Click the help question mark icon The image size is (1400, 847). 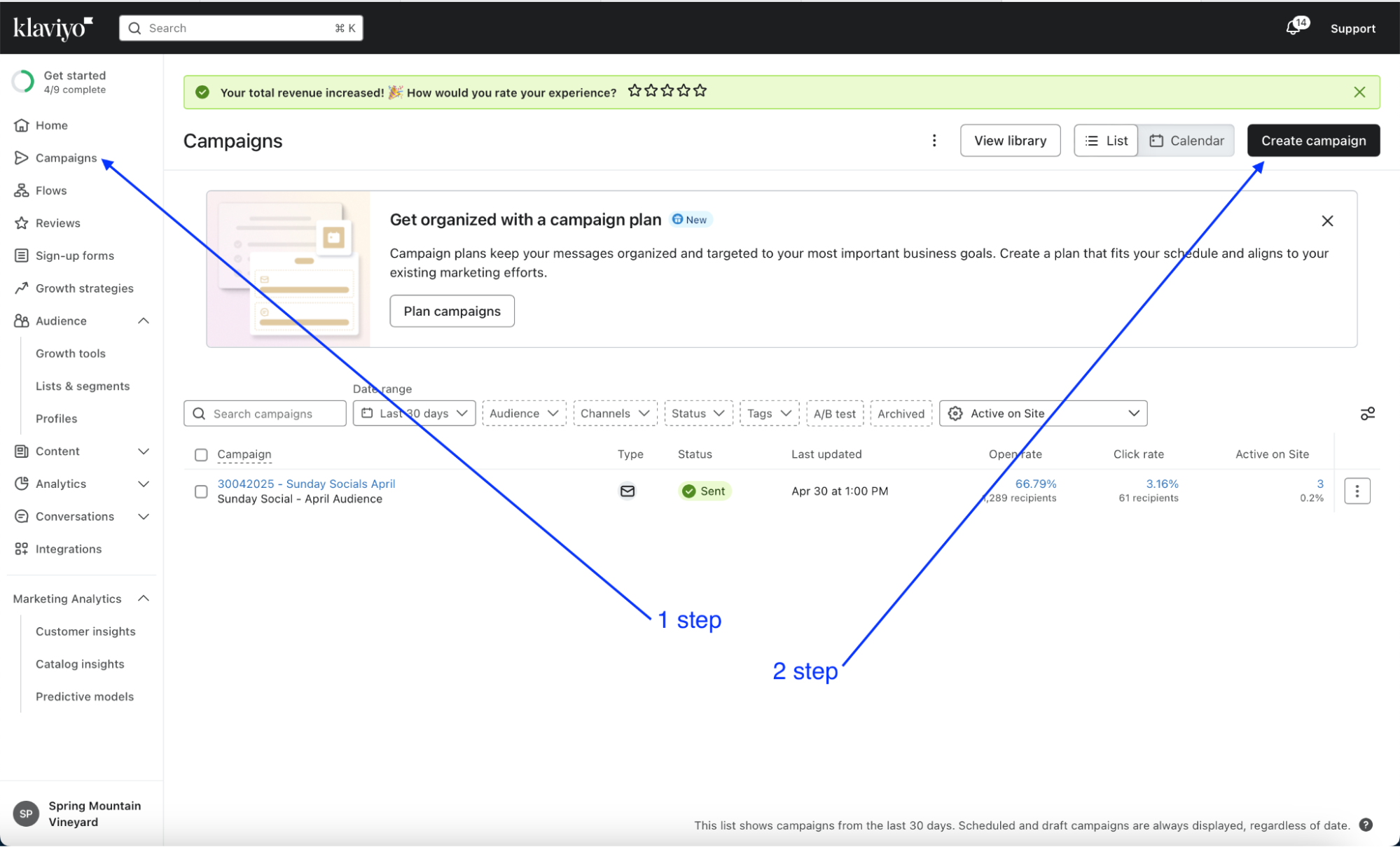pos(1365,825)
